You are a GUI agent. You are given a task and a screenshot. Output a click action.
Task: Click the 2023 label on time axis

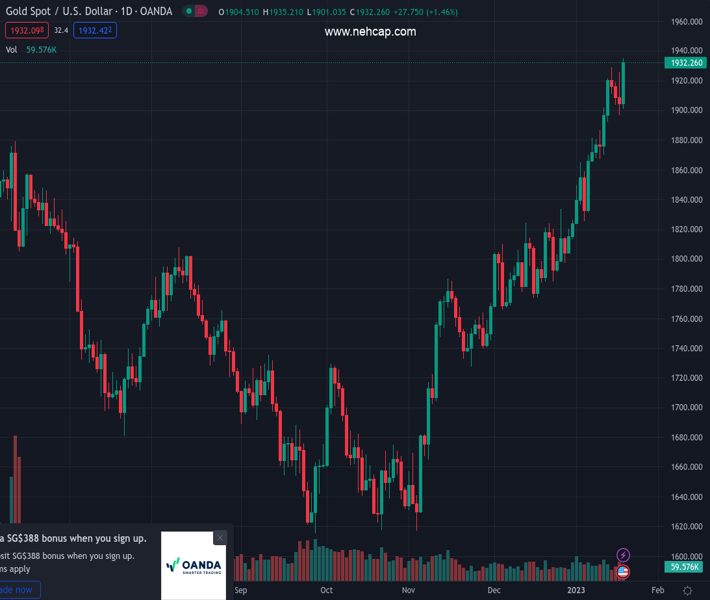[x=577, y=591]
